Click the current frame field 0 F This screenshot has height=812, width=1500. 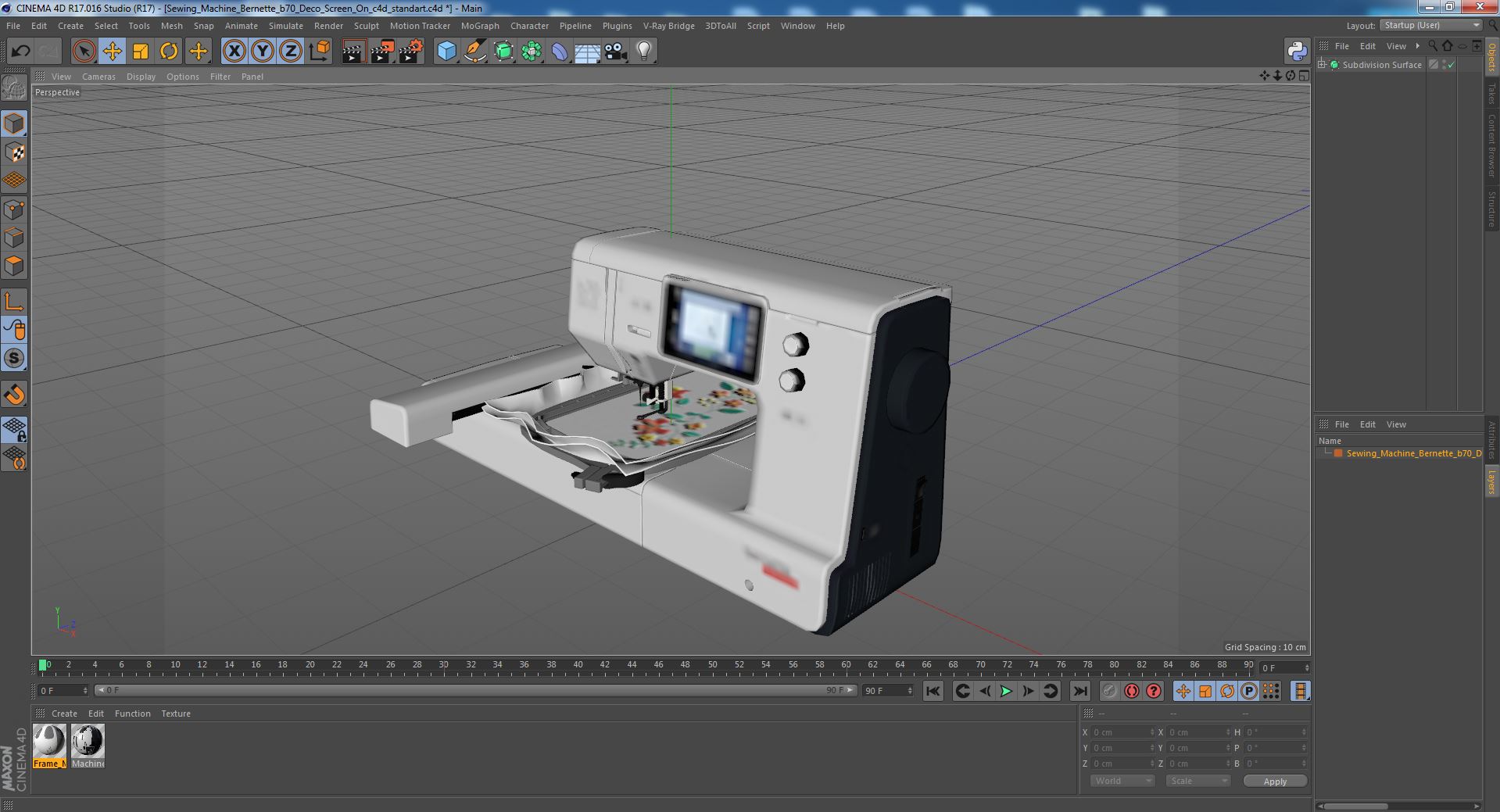tap(63, 691)
